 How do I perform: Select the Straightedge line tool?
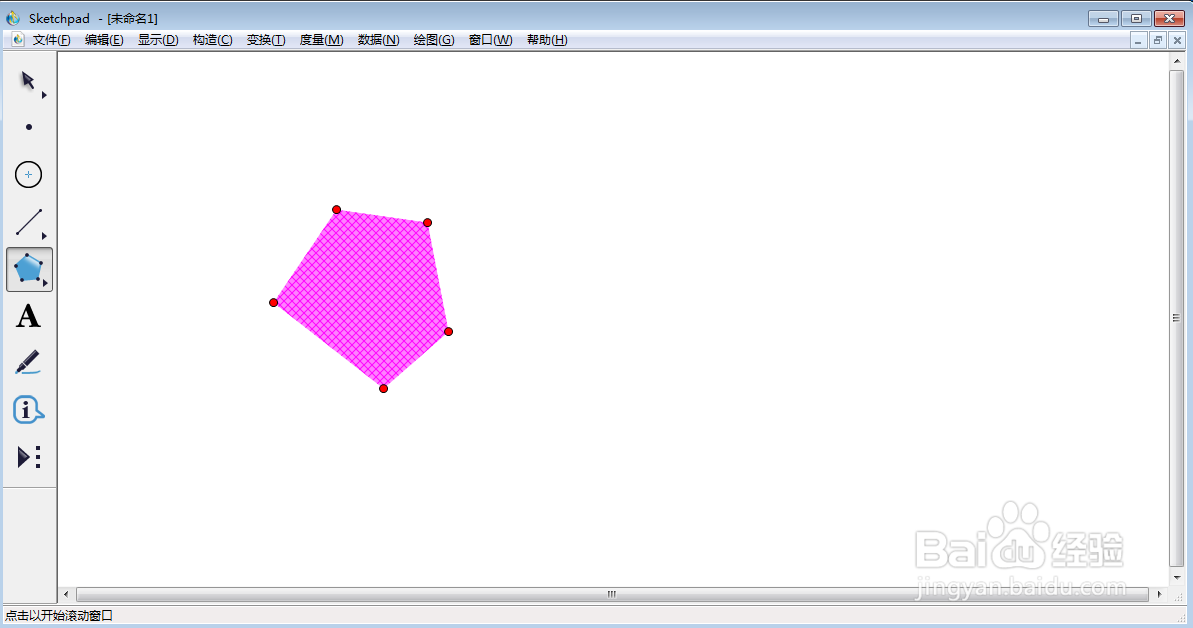[28, 222]
